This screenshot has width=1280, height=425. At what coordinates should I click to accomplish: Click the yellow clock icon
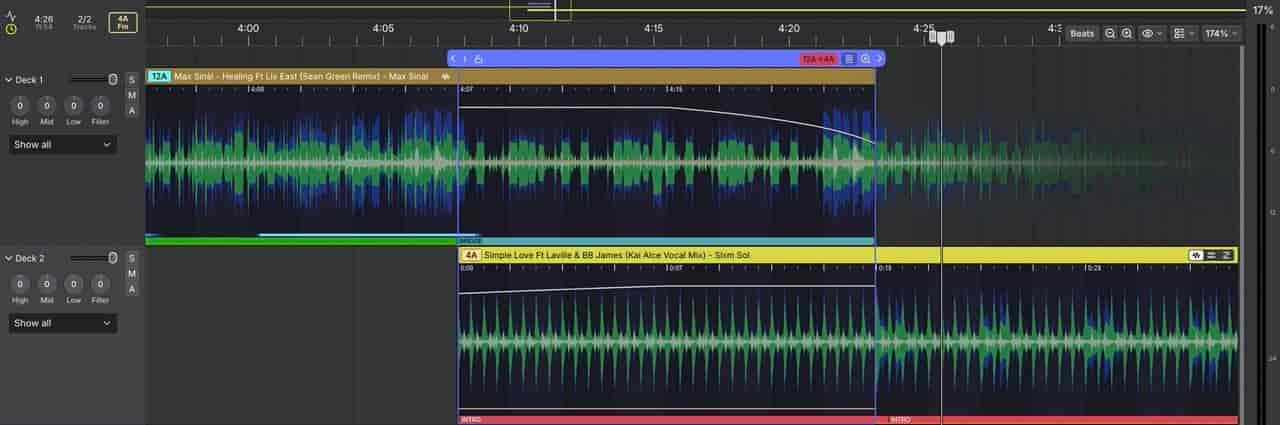click(x=11, y=29)
